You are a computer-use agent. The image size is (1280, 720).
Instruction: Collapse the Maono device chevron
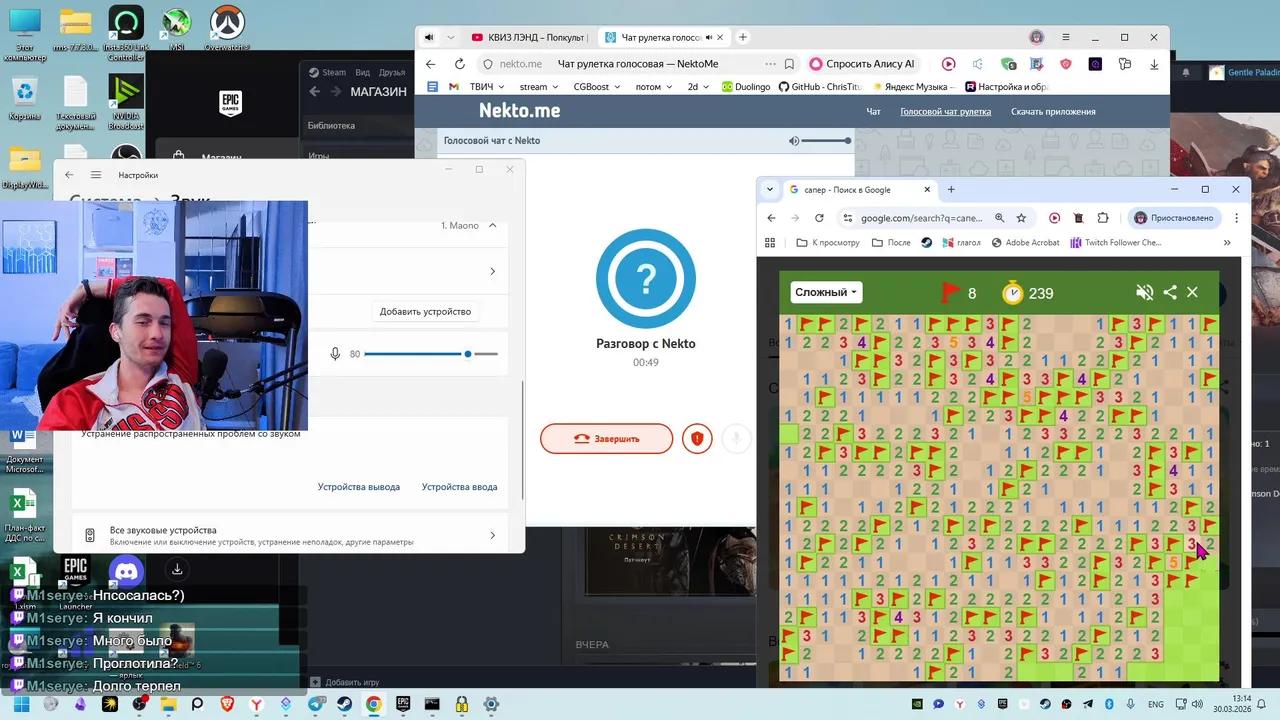(492, 226)
